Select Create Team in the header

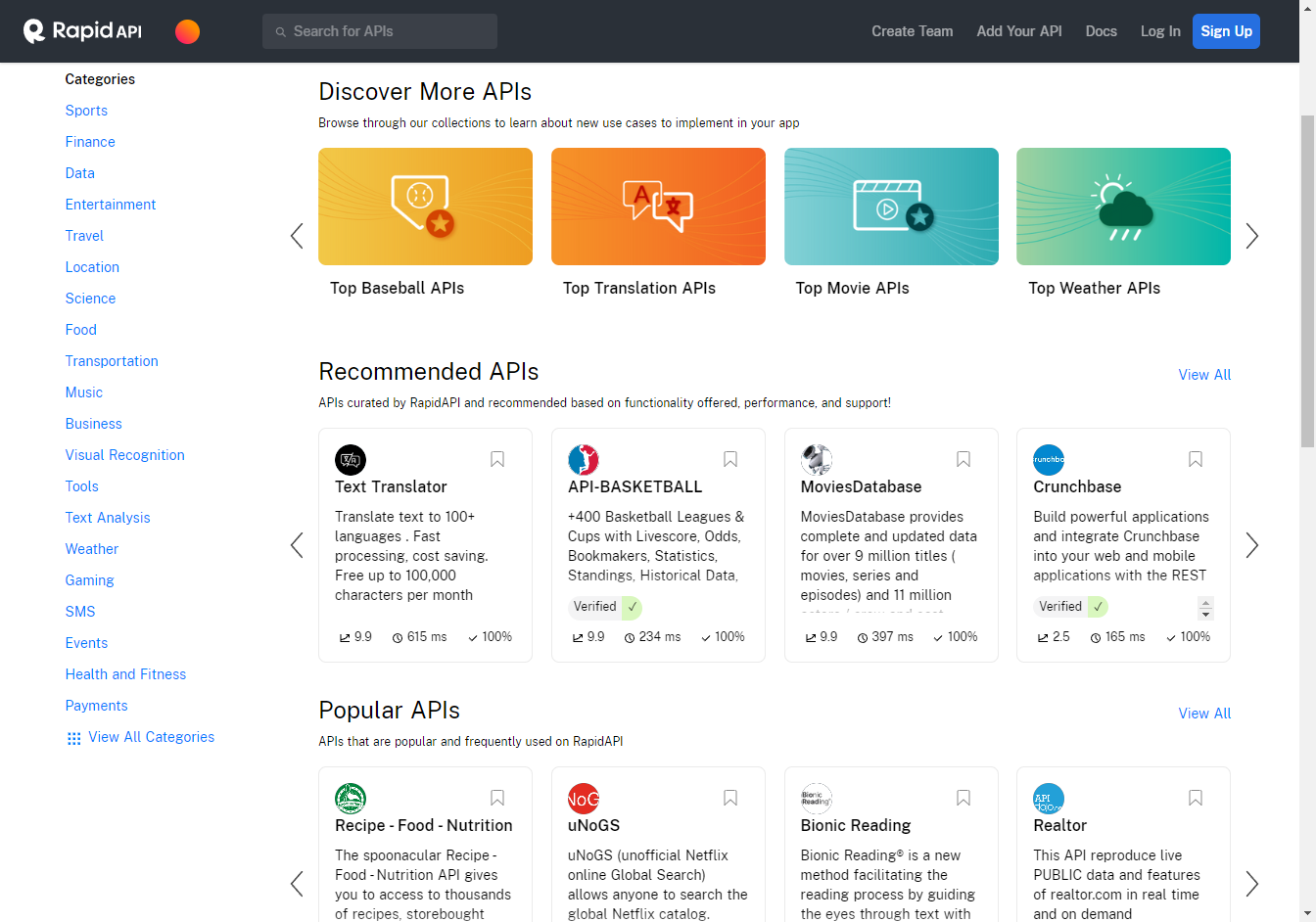(912, 31)
